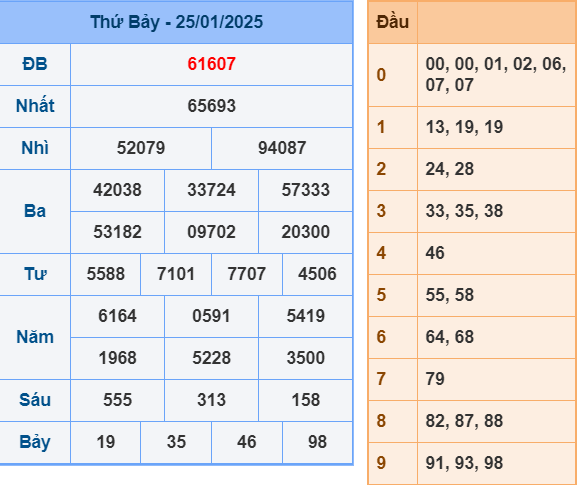Select the Tư prize label

click(x=35, y=274)
